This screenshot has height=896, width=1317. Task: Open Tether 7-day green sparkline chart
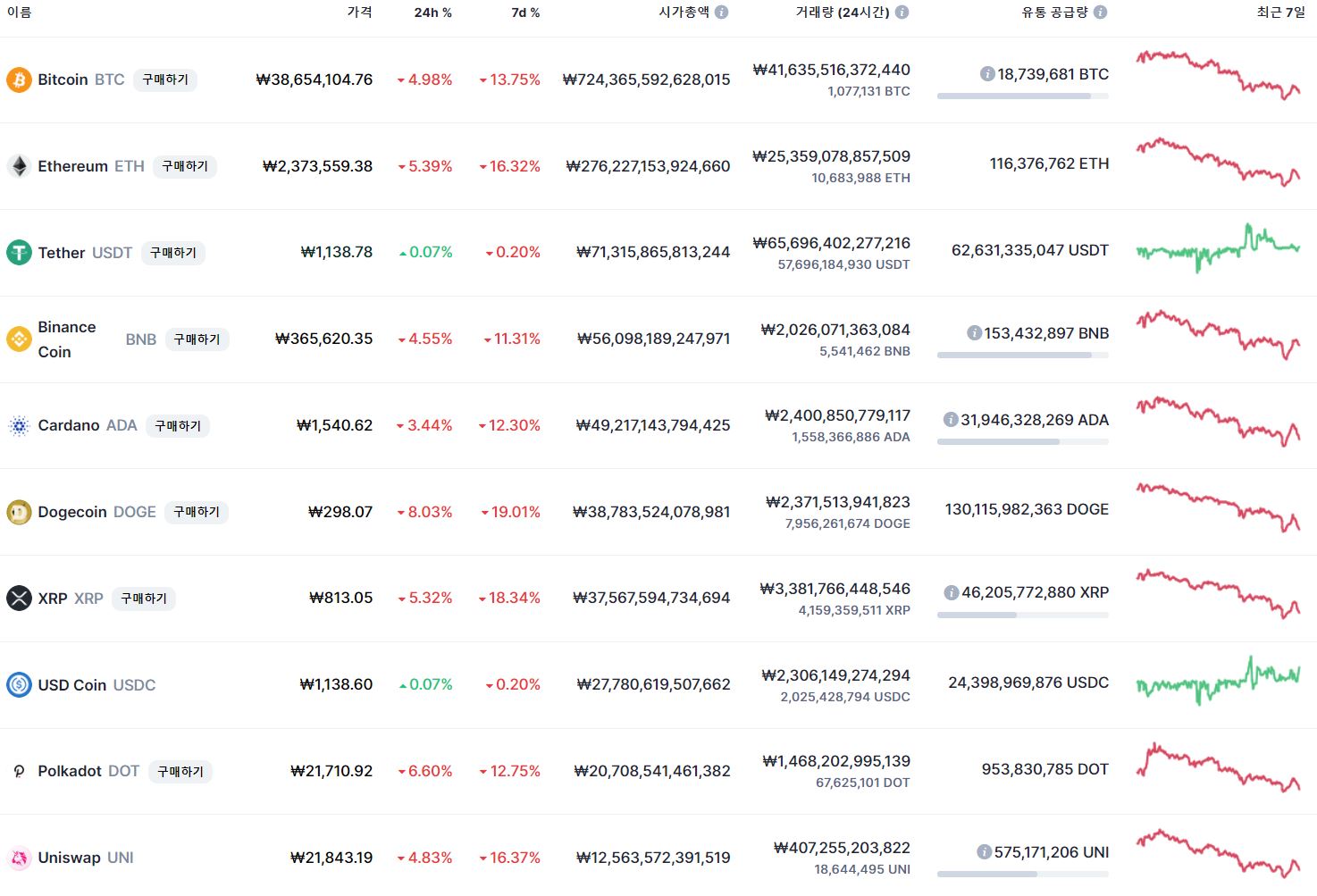point(1219,249)
